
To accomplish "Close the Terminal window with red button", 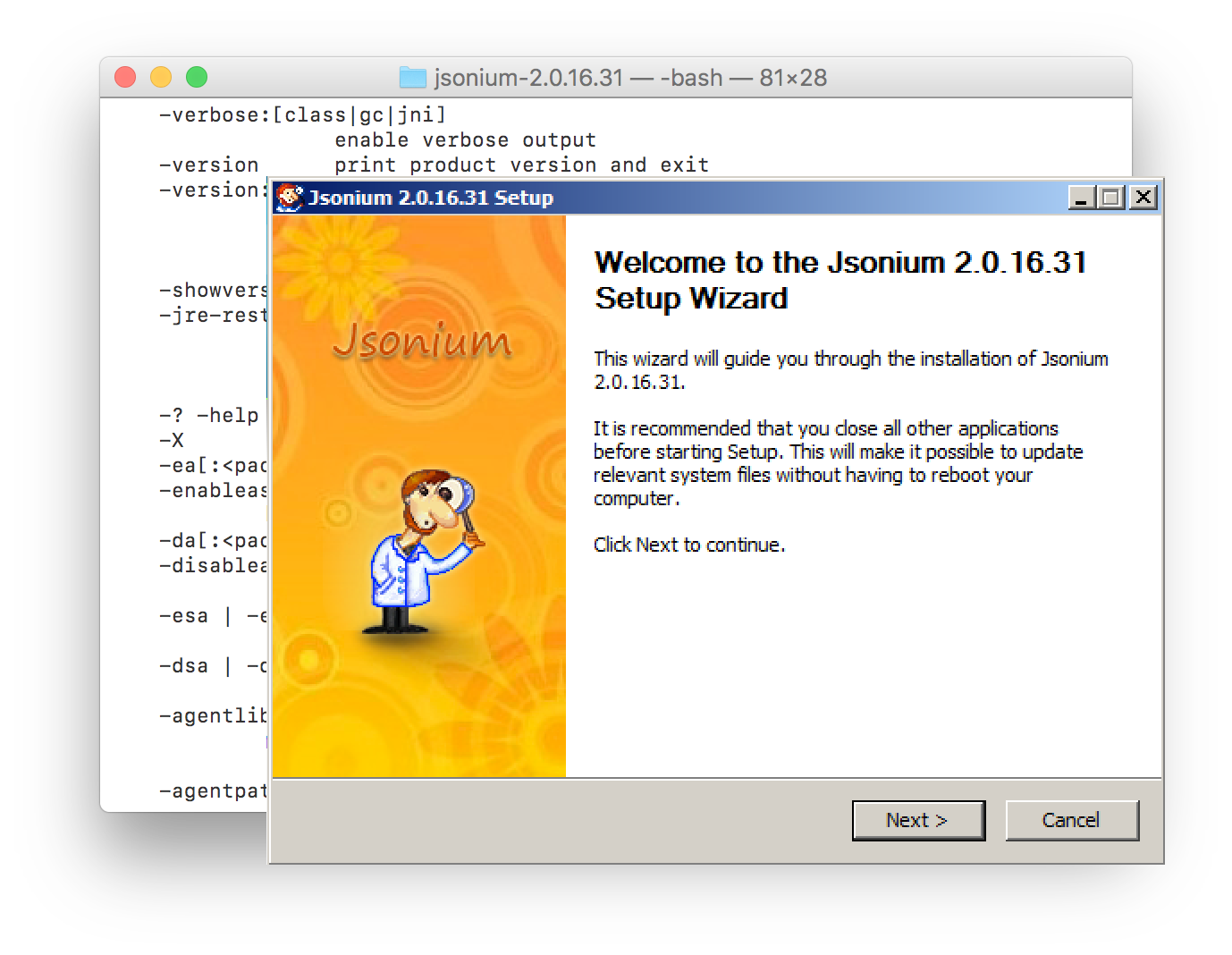I will (x=126, y=78).
